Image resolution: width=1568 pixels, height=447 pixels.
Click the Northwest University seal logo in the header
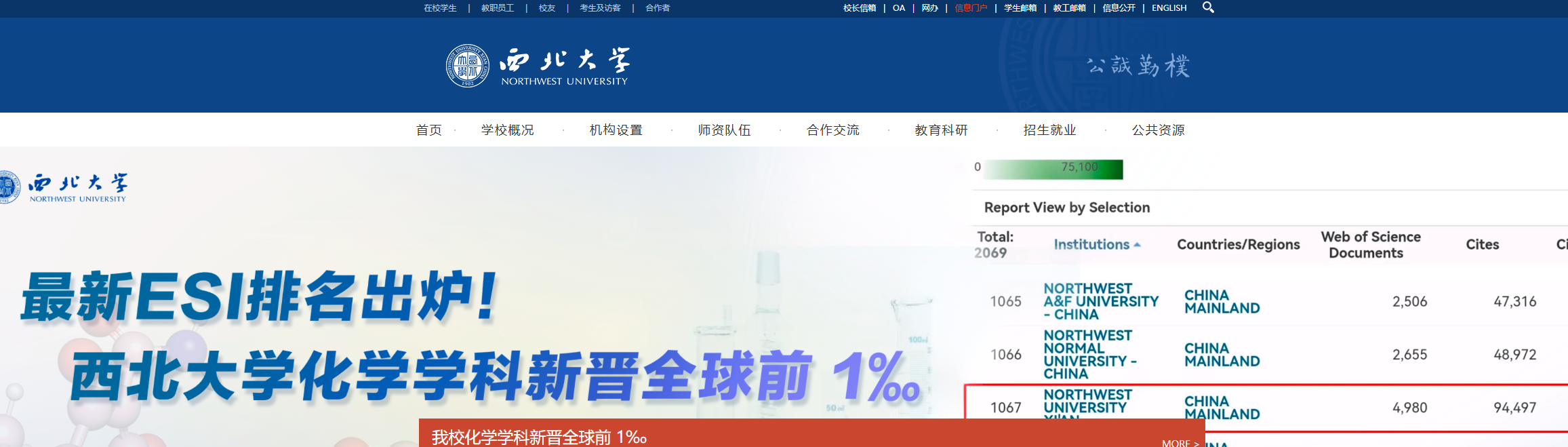[467, 66]
